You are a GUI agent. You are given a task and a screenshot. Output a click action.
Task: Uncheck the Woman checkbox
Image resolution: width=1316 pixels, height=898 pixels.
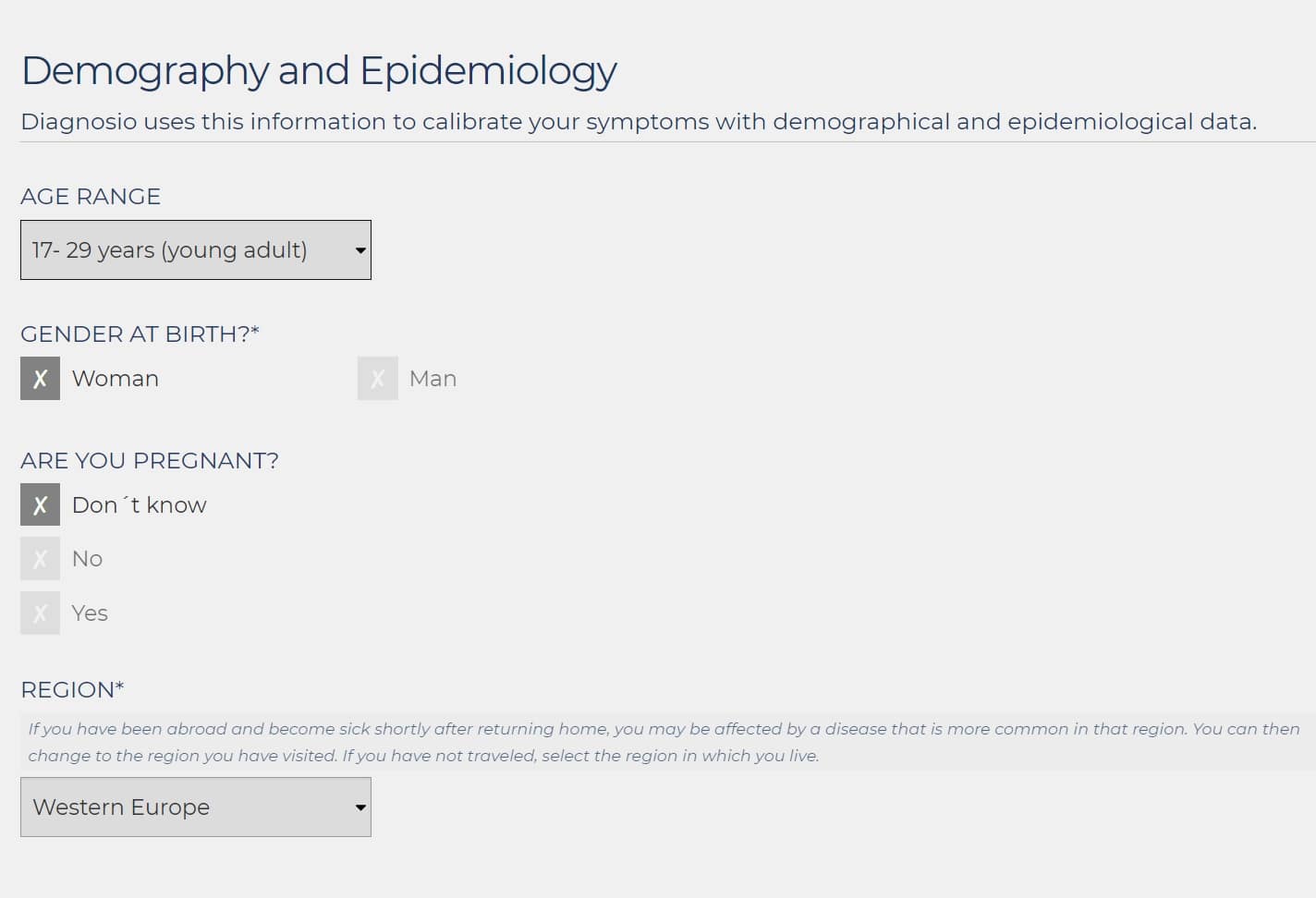click(40, 379)
